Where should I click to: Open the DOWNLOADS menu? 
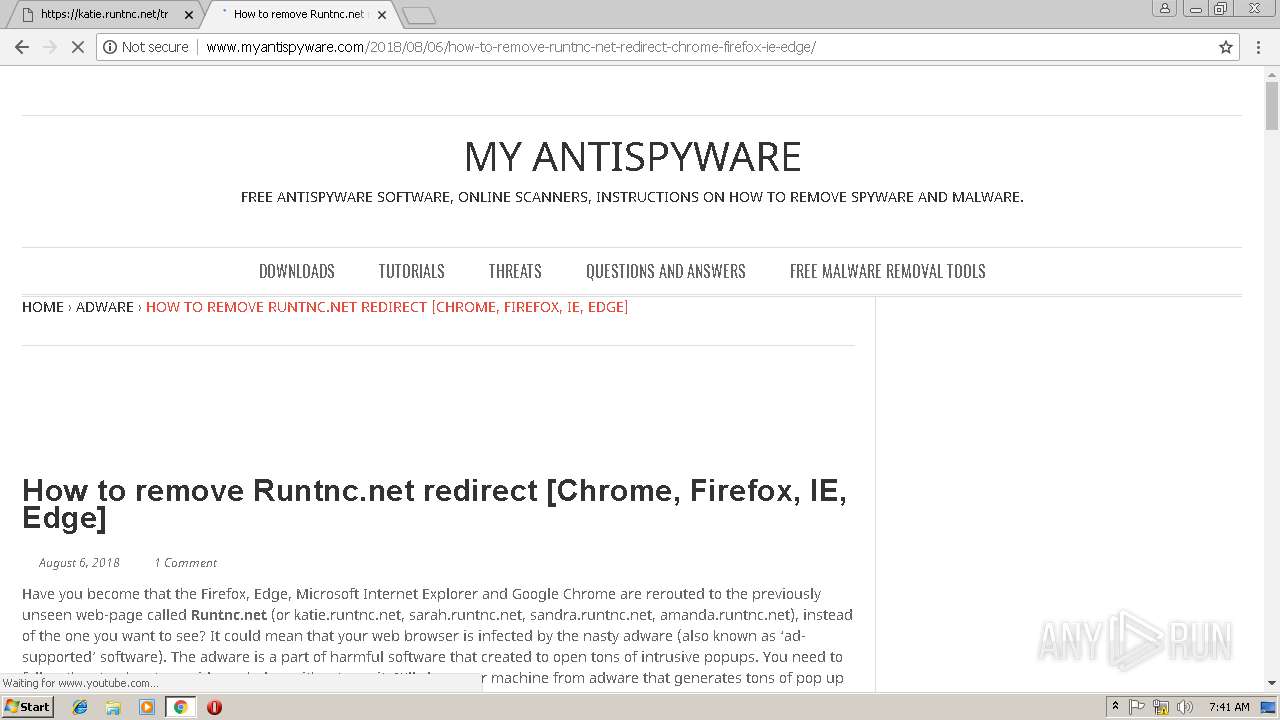(x=297, y=271)
